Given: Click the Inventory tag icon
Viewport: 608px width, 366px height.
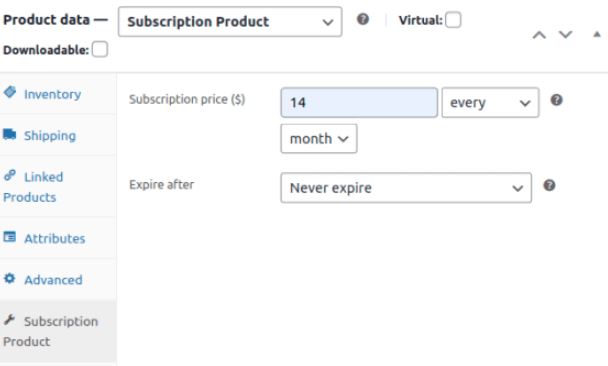Looking at the screenshot, I should tap(10, 92).
